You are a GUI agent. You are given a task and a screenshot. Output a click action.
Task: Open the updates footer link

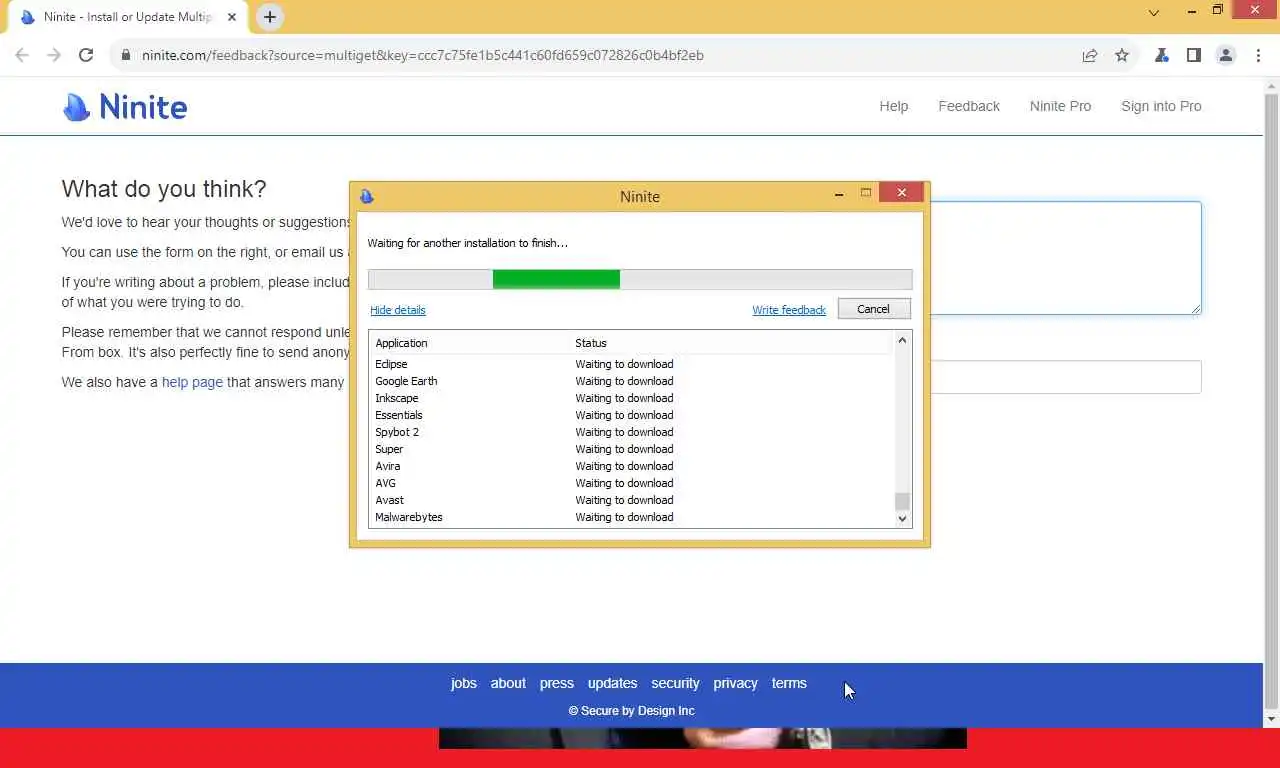pyautogui.click(x=612, y=683)
